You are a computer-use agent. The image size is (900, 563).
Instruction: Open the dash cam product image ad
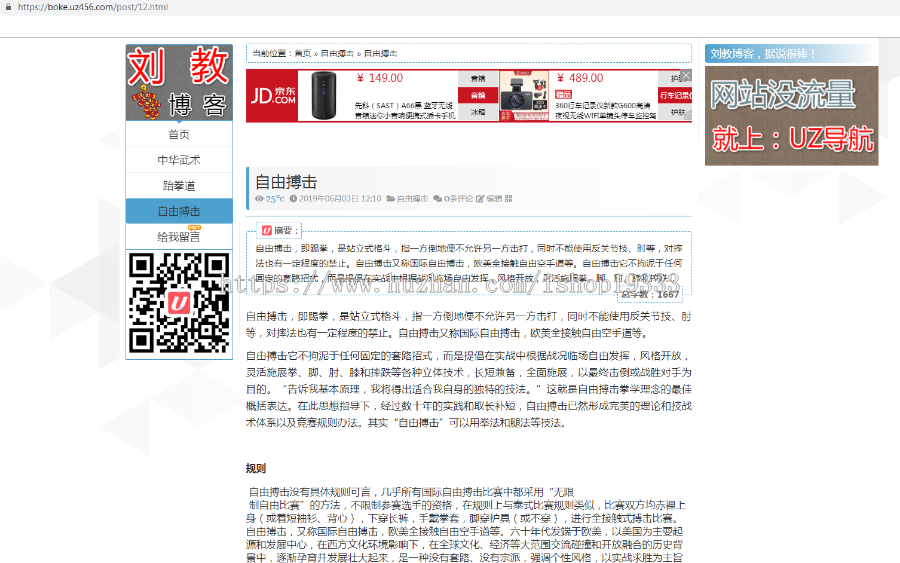[x=524, y=96]
